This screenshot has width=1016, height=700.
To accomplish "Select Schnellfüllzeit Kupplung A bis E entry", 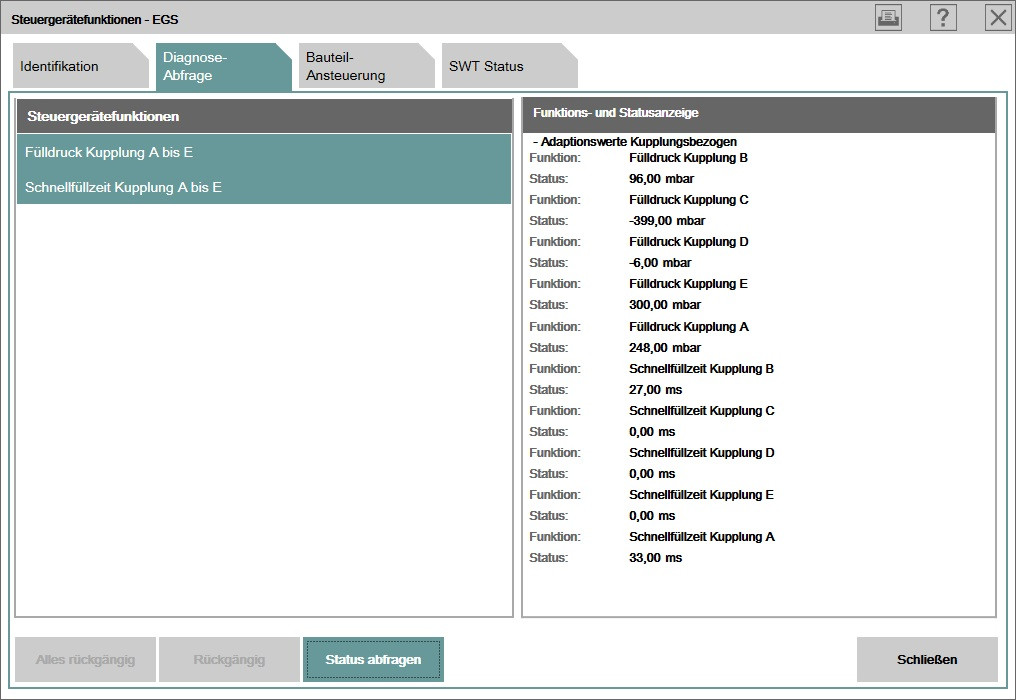I will pyautogui.click(x=263, y=187).
